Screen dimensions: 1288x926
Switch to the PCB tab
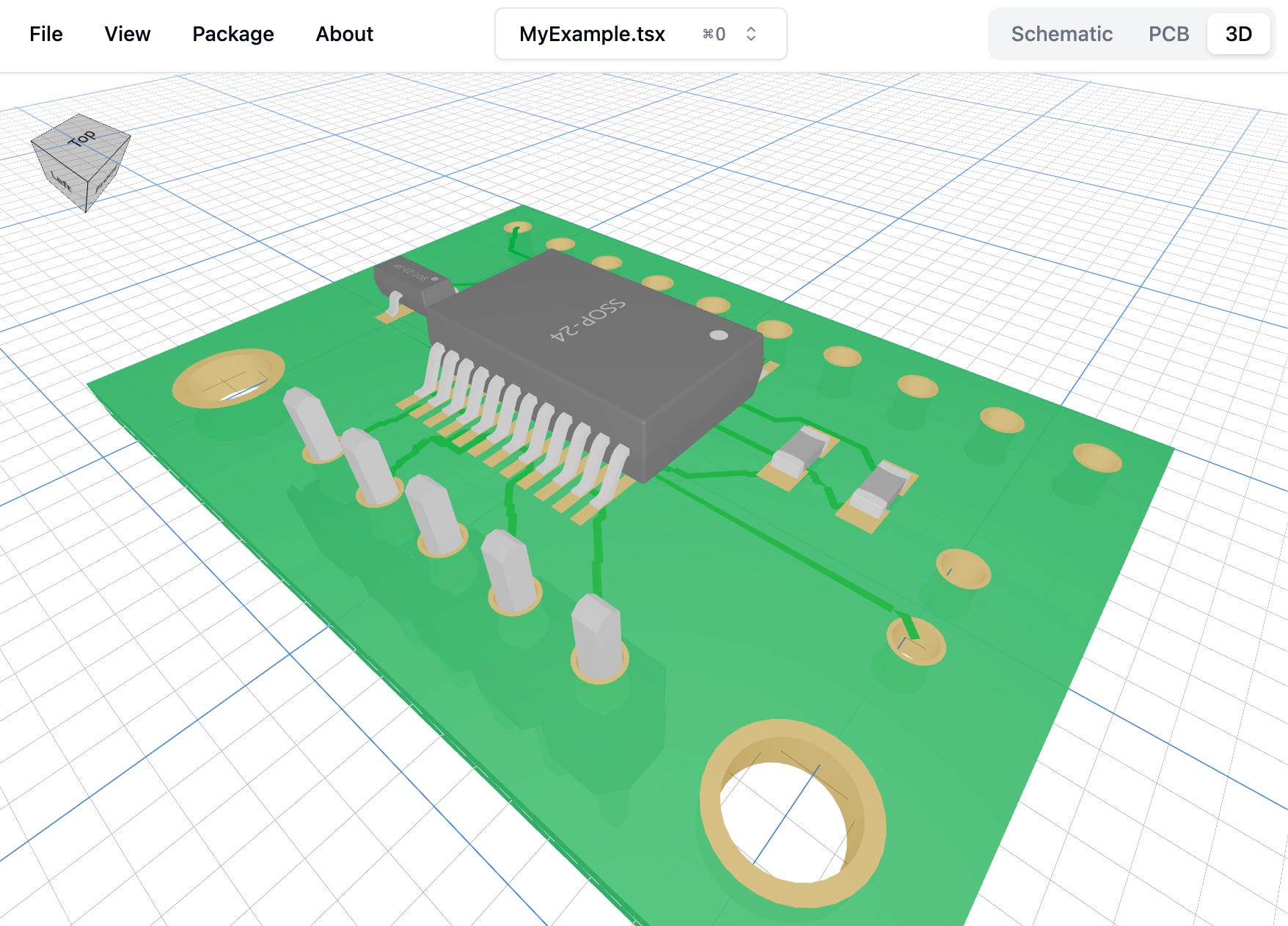1168,34
